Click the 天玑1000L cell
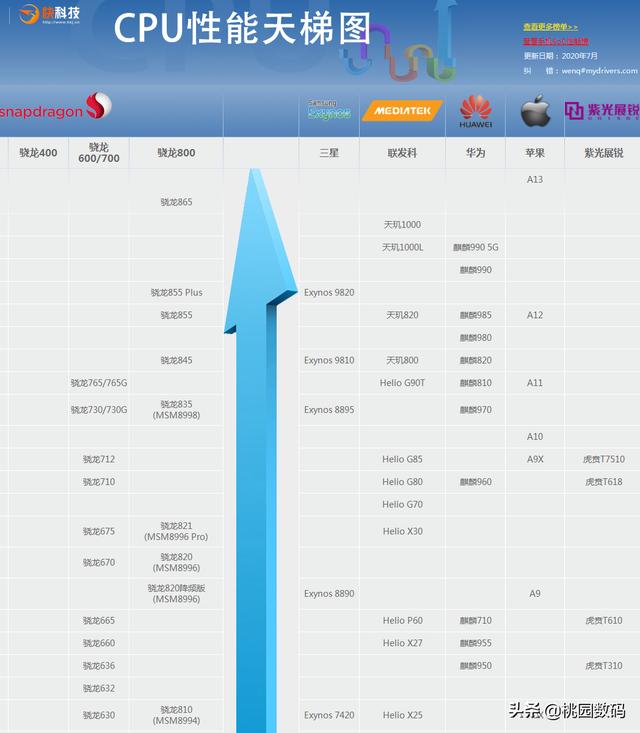 click(402, 247)
